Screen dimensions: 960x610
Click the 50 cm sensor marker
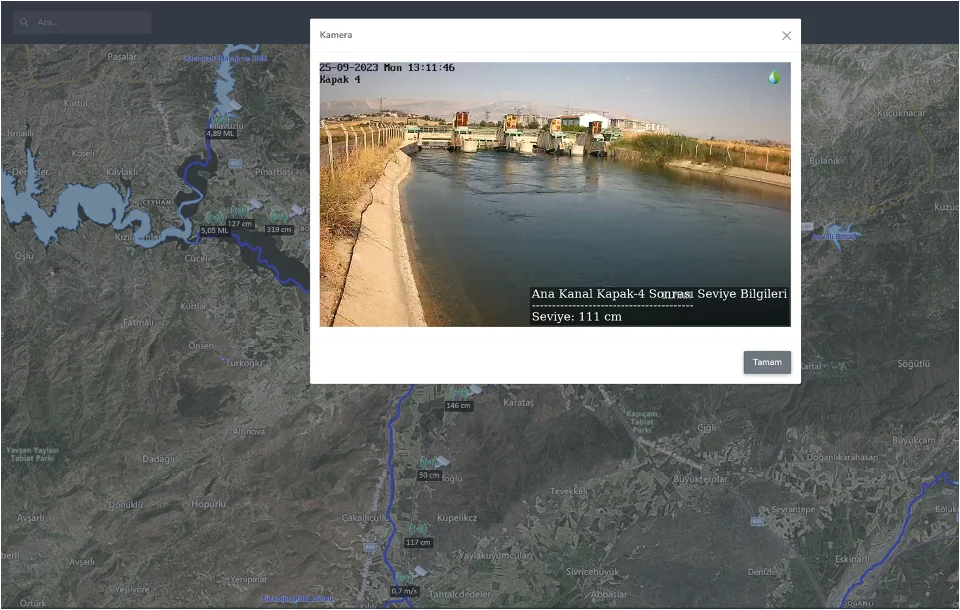(x=429, y=475)
